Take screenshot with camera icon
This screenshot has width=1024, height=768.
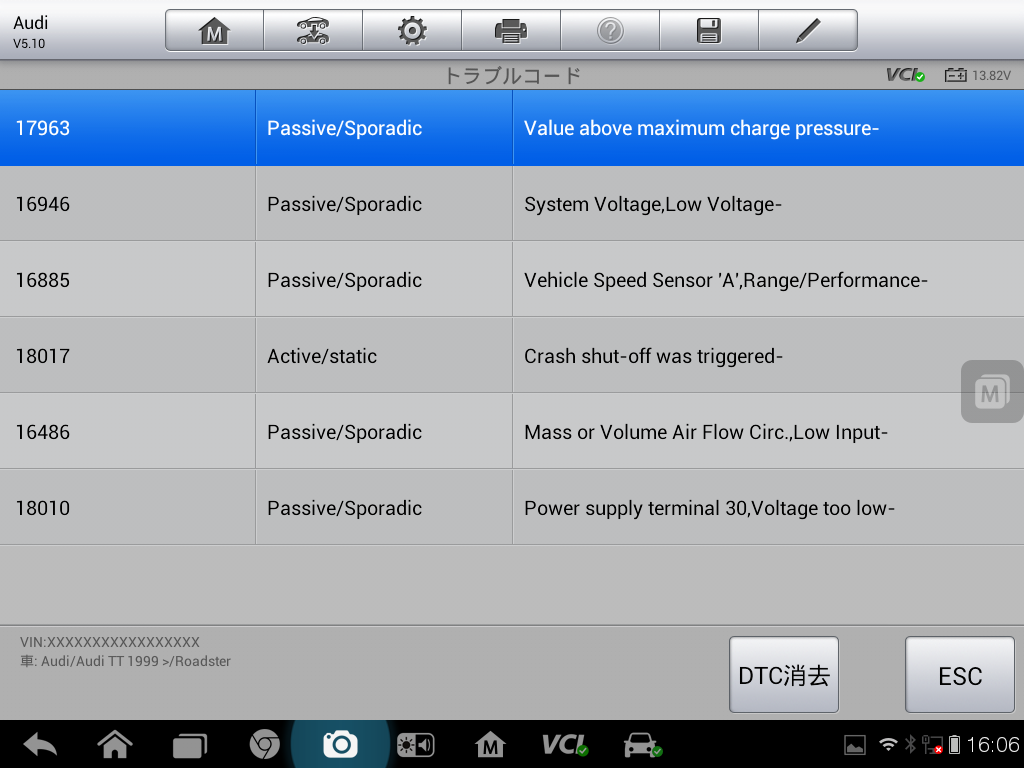pyautogui.click(x=340, y=744)
